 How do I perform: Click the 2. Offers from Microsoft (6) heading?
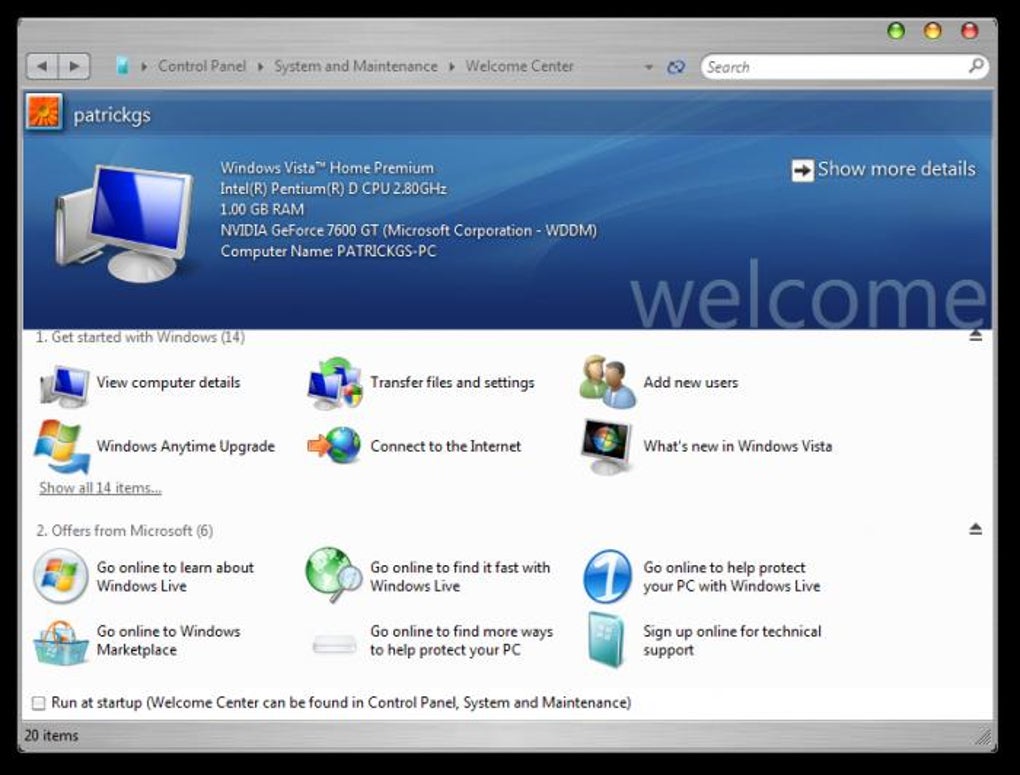pyautogui.click(x=124, y=531)
